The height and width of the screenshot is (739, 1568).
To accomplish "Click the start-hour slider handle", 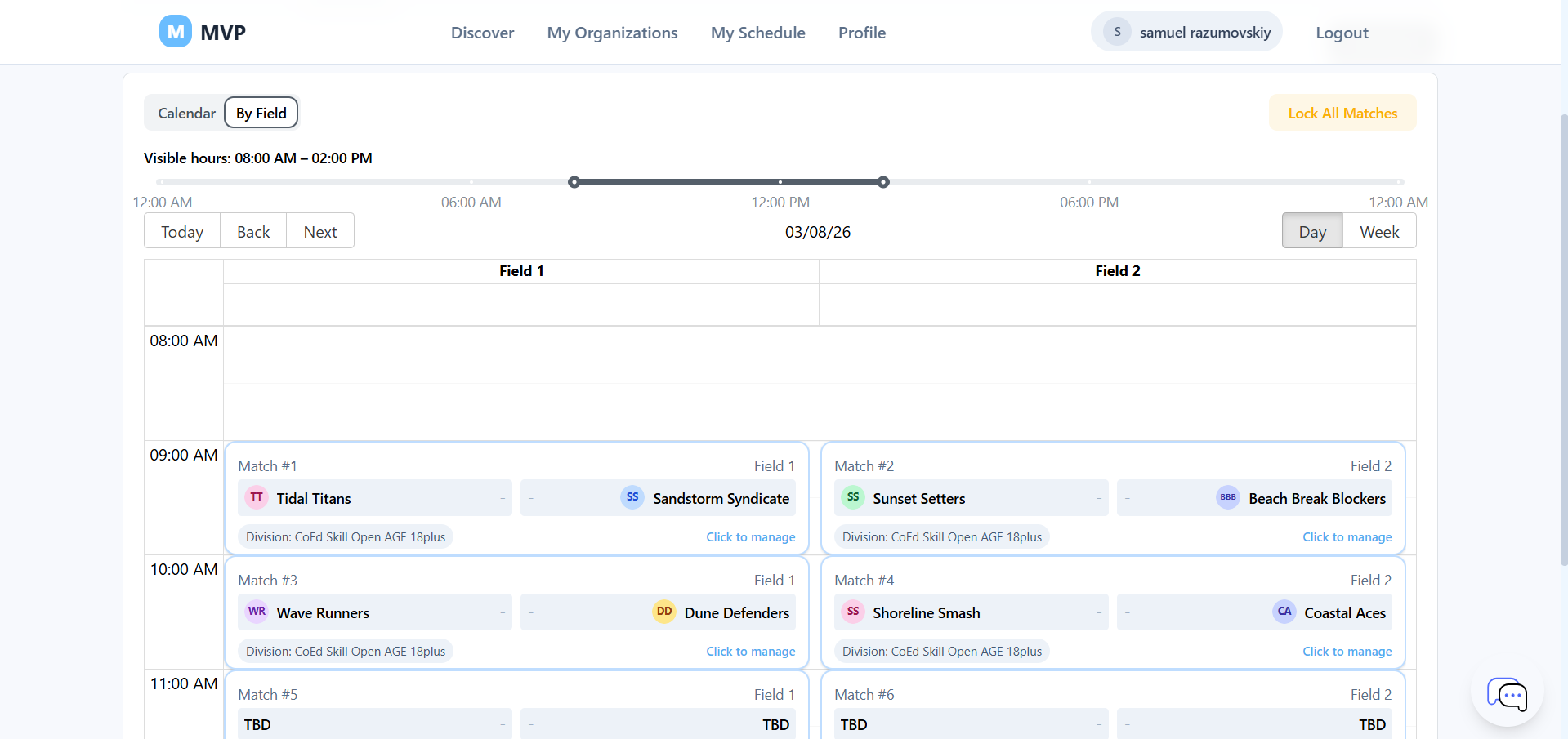I will pyautogui.click(x=574, y=182).
